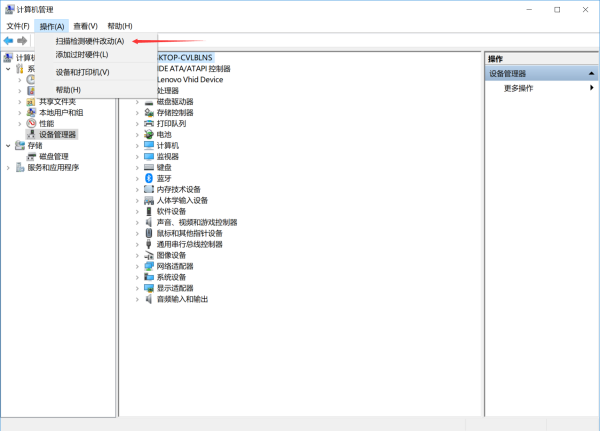600x431 pixels.
Task: Click the system devices icon
Action: point(149,277)
